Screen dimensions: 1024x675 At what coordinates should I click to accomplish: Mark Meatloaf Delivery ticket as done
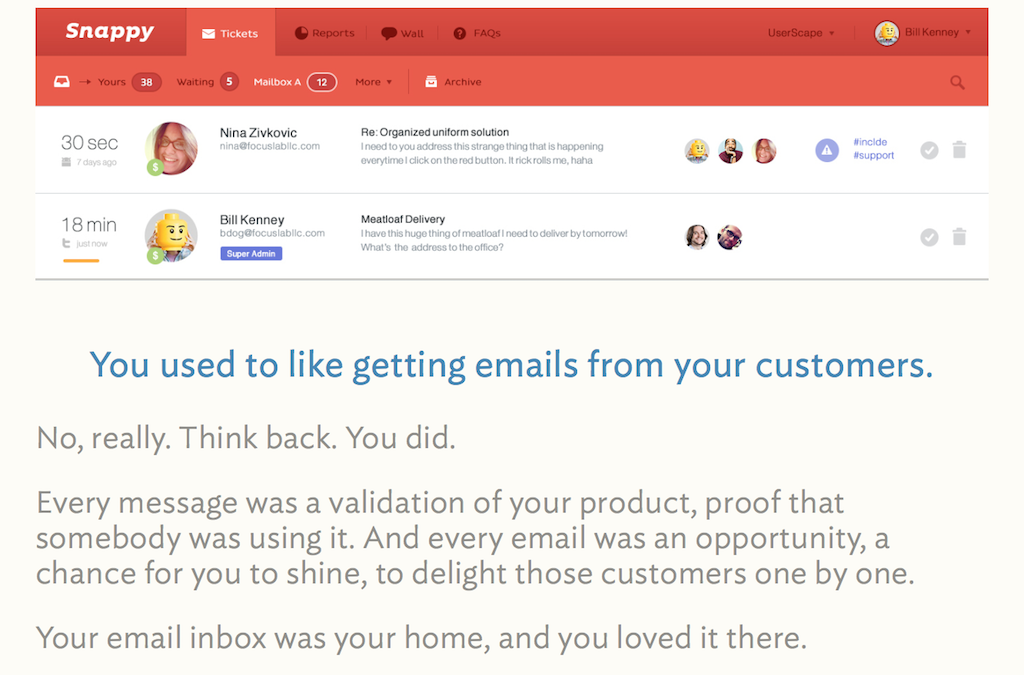click(929, 237)
